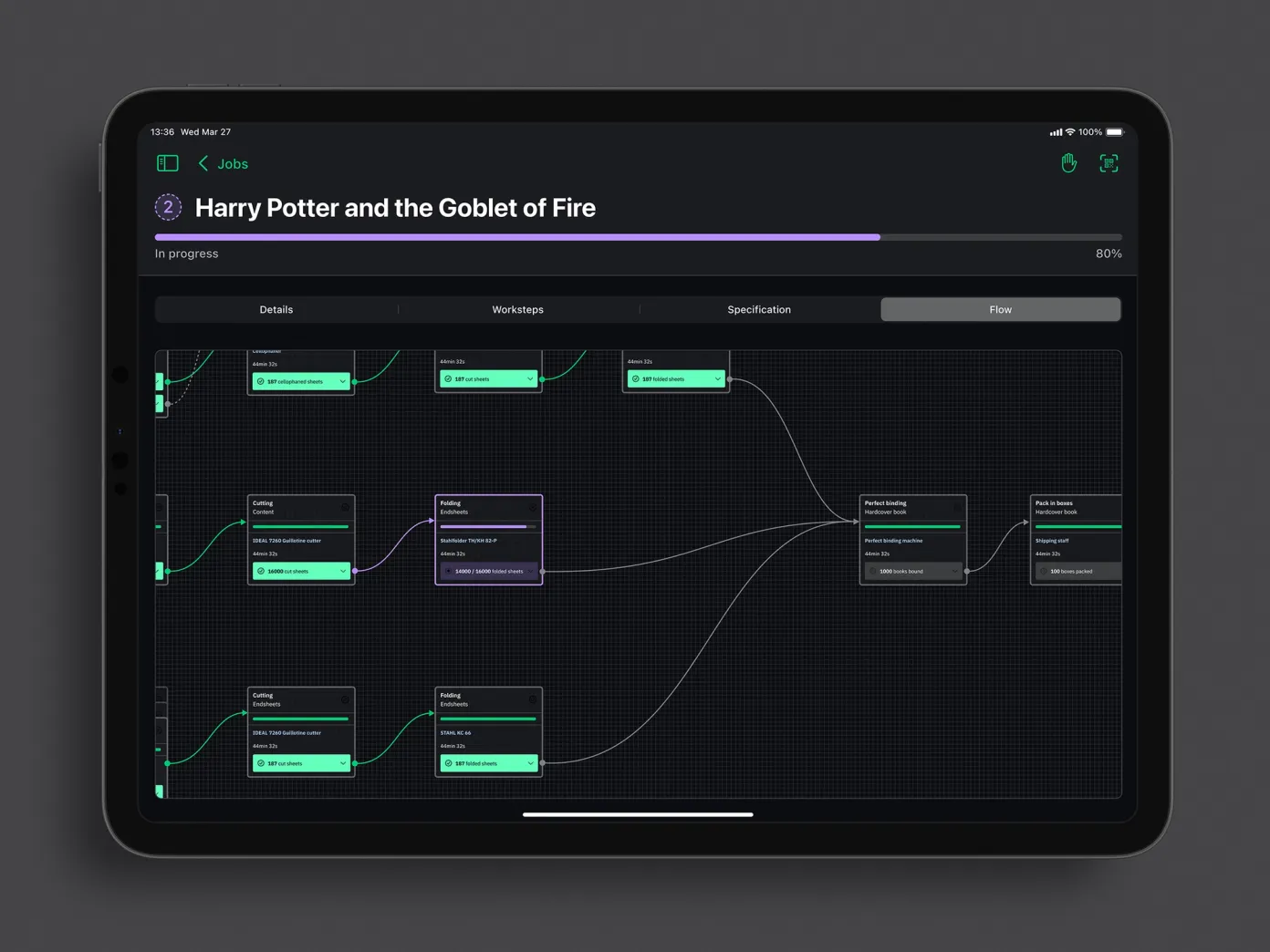Click the checkmark in bottom 187 cut sheets

tap(261, 763)
